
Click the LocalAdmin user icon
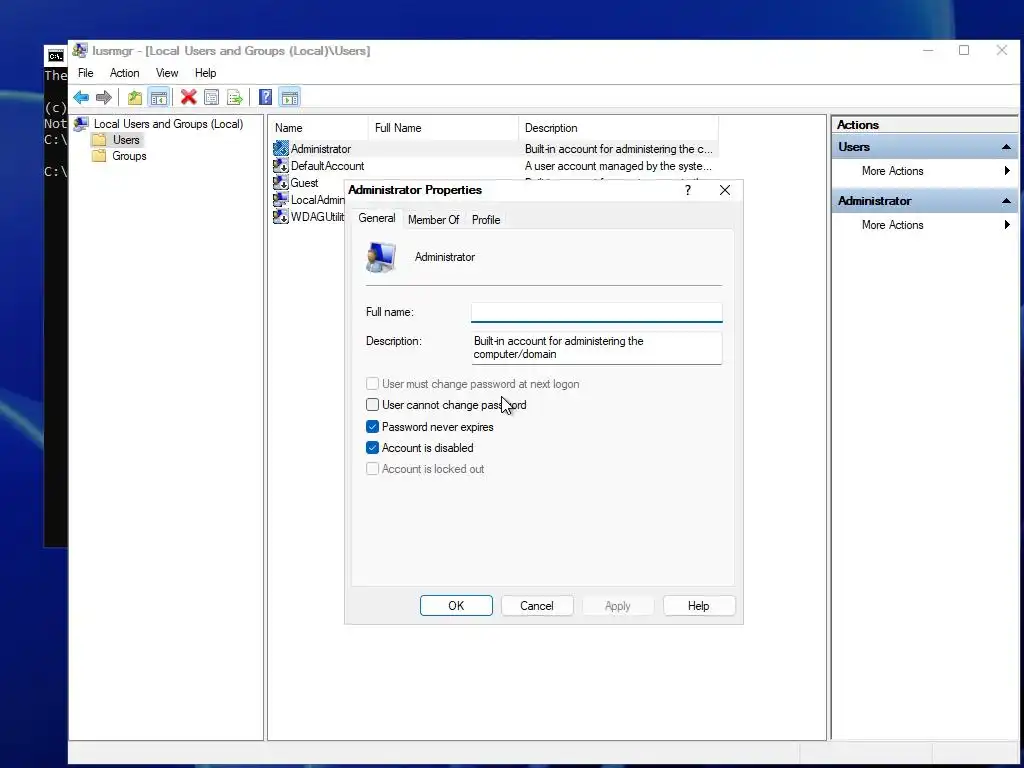pos(281,200)
